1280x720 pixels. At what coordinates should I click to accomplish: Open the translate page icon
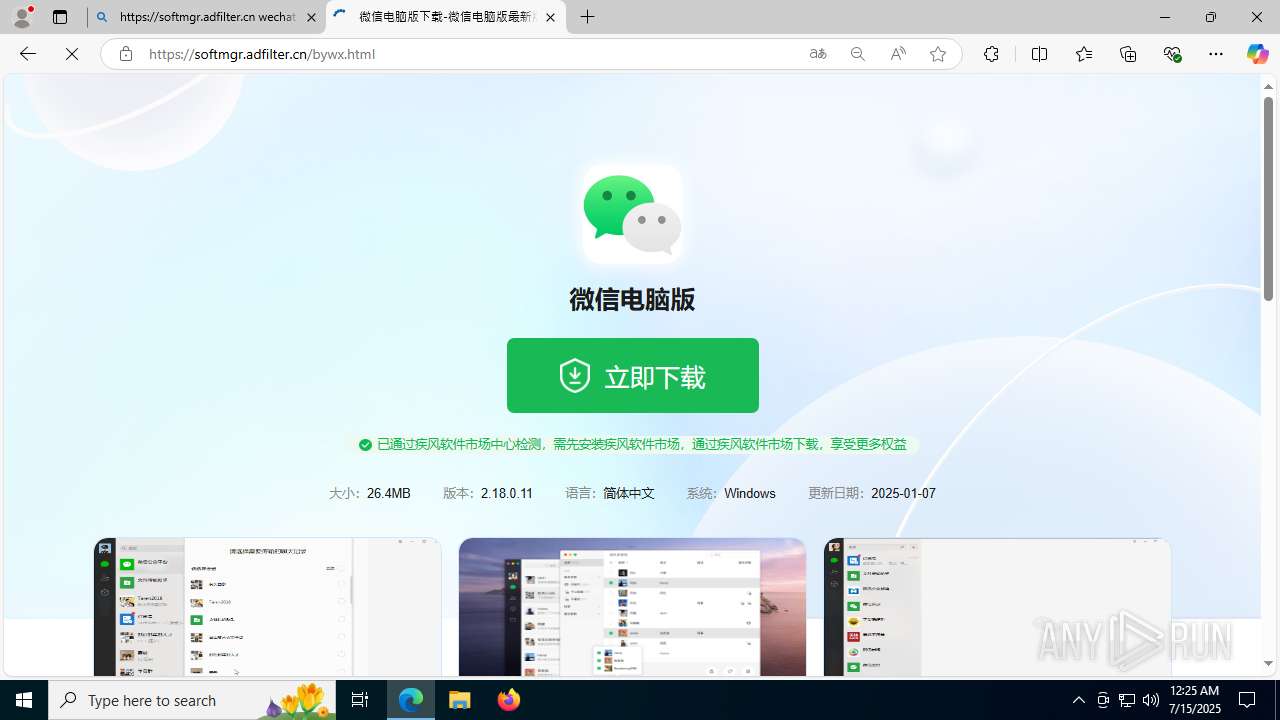pyautogui.click(x=818, y=54)
